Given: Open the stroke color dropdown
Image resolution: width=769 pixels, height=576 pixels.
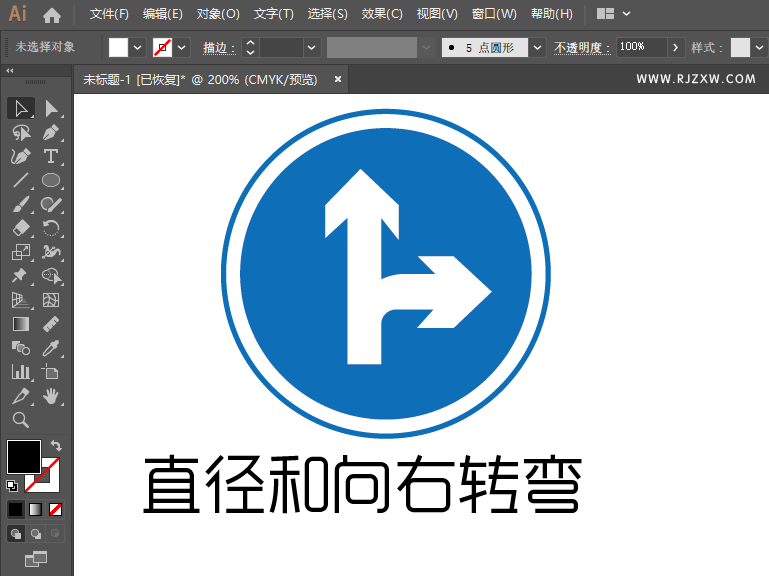Looking at the screenshot, I should coord(182,48).
